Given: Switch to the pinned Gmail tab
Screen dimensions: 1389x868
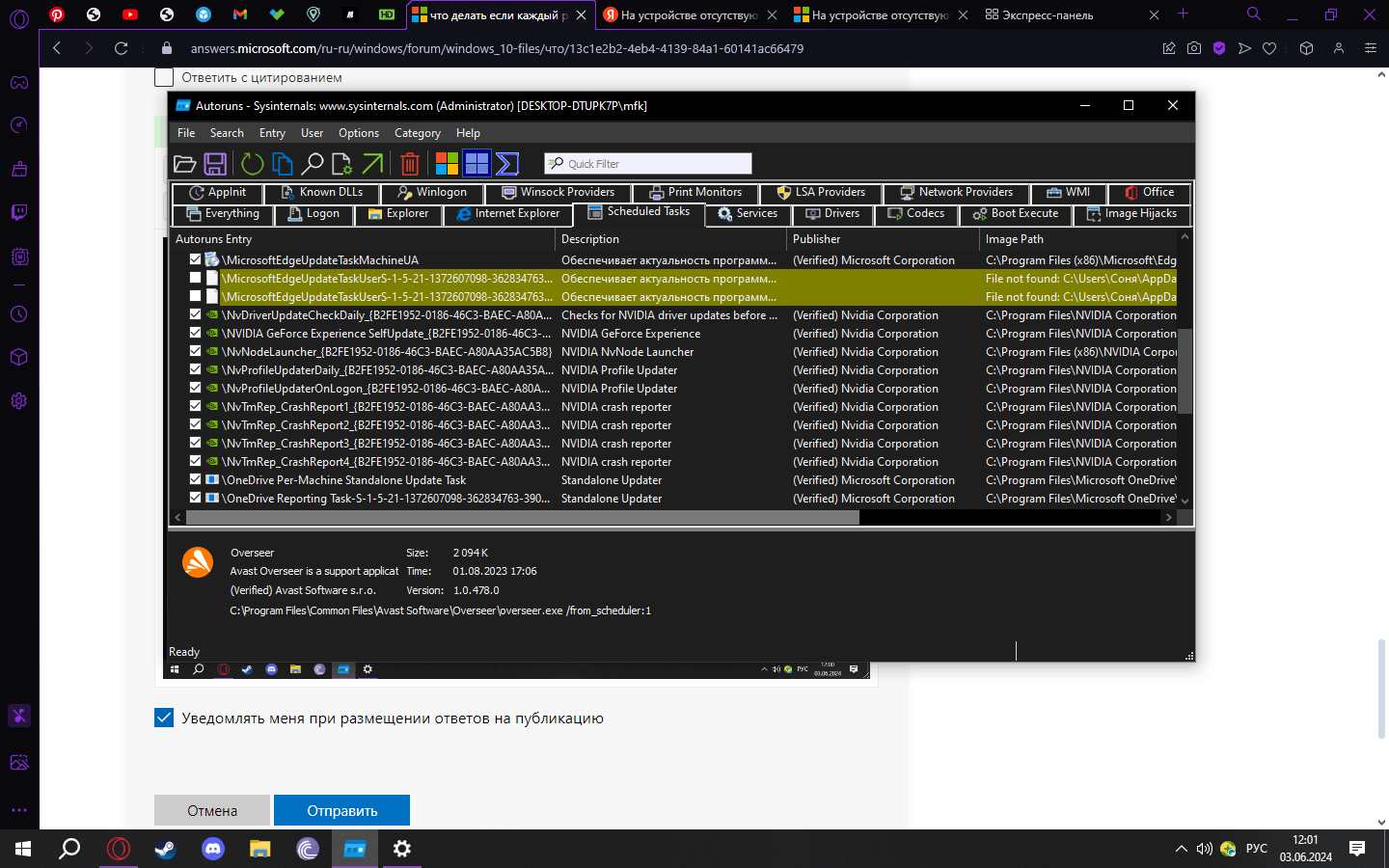Looking at the screenshot, I should (x=240, y=14).
